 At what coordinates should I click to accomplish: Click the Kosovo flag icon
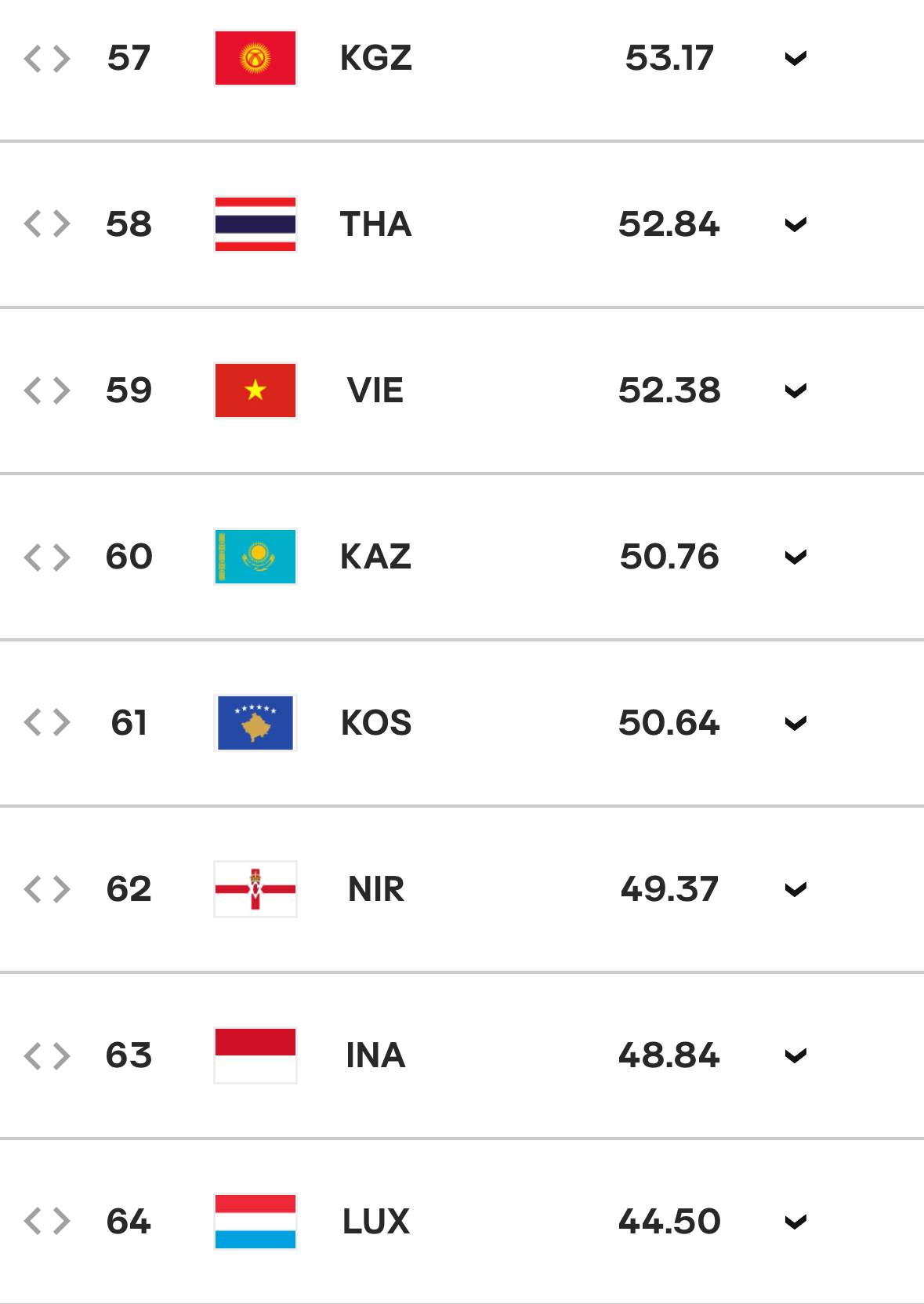tap(255, 723)
